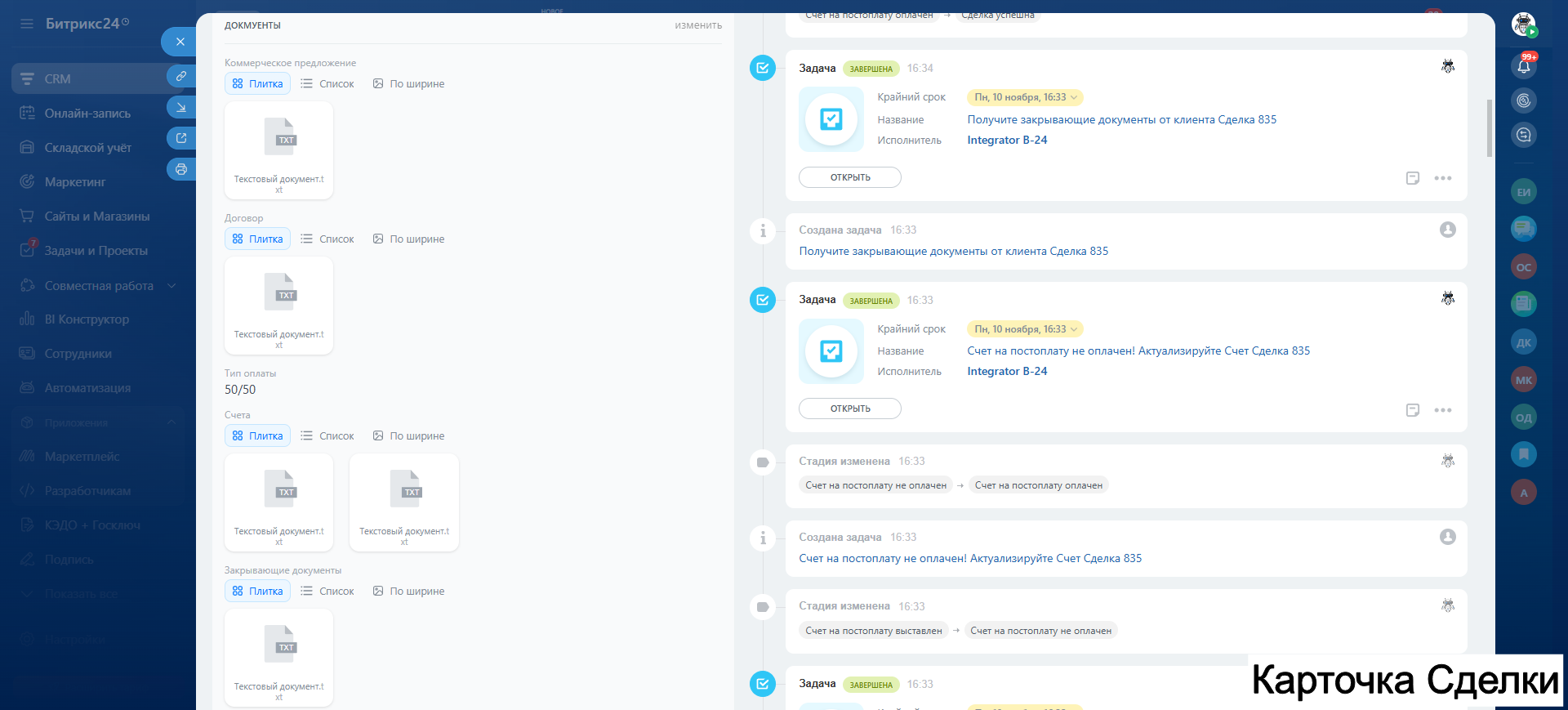
Task: Close the deal card slider panel
Action: pos(180,42)
